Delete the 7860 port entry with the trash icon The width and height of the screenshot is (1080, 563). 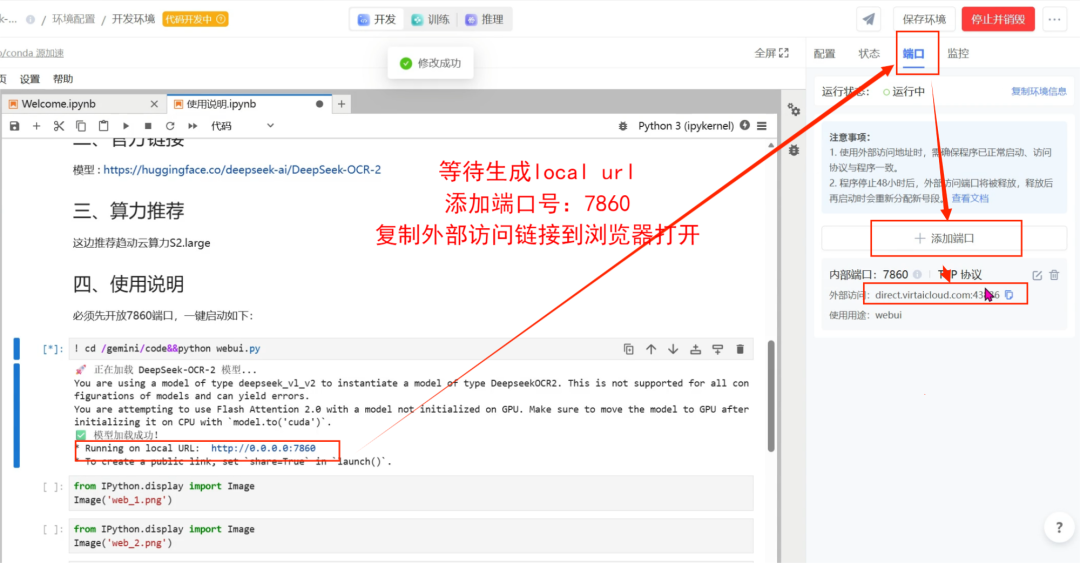[x=1055, y=275]
